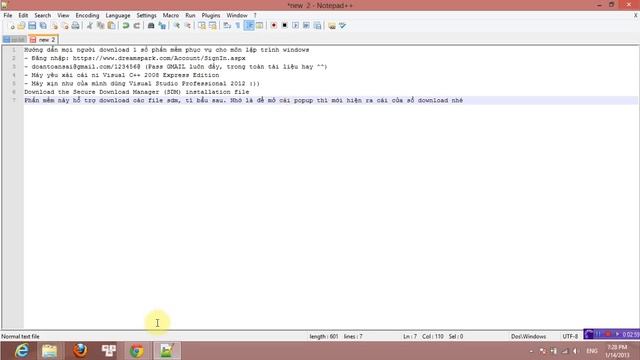The height and width of the screenshot is (360, 640).
Task: Click the Paste clipboard icon
Action: coord(111,26)
